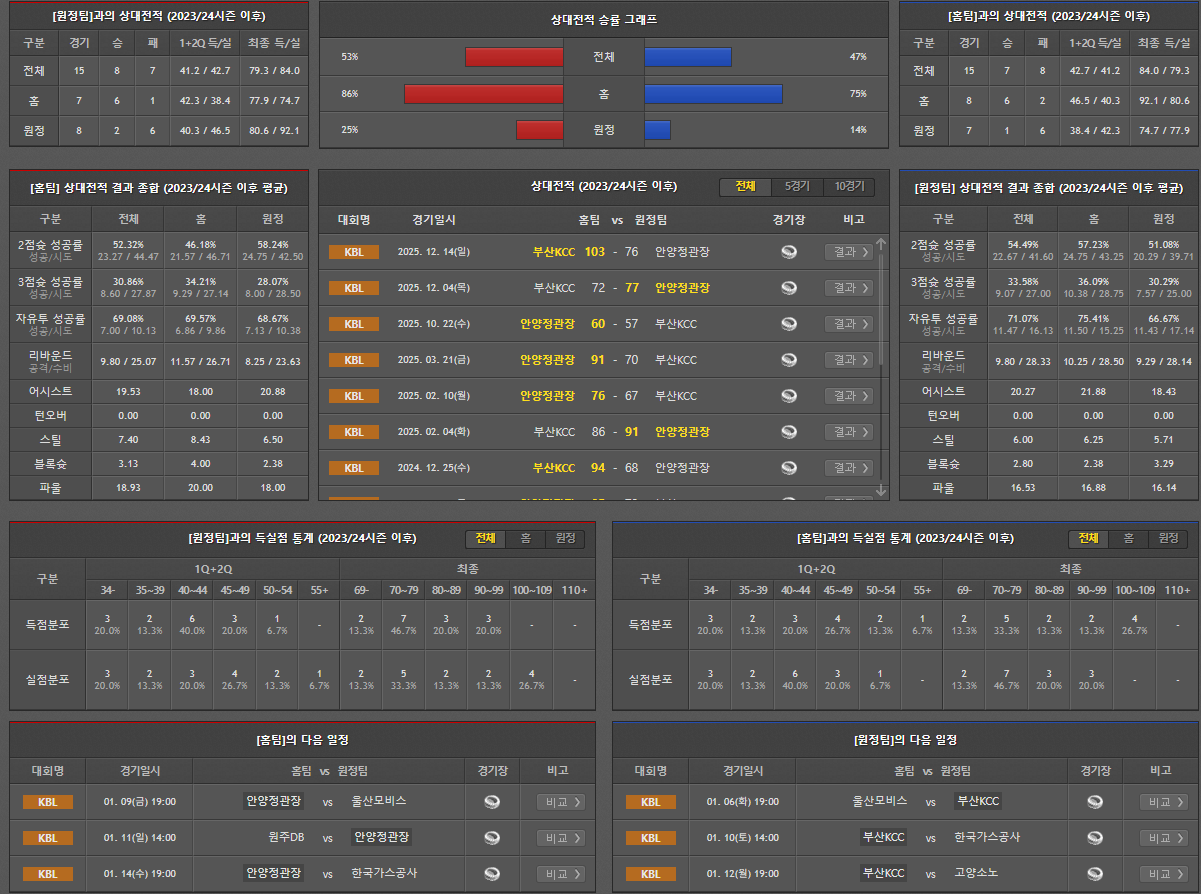1201x894 pixels.
Task: Switch head-to-head list to 5경기 tab
Action: (797, 187)
